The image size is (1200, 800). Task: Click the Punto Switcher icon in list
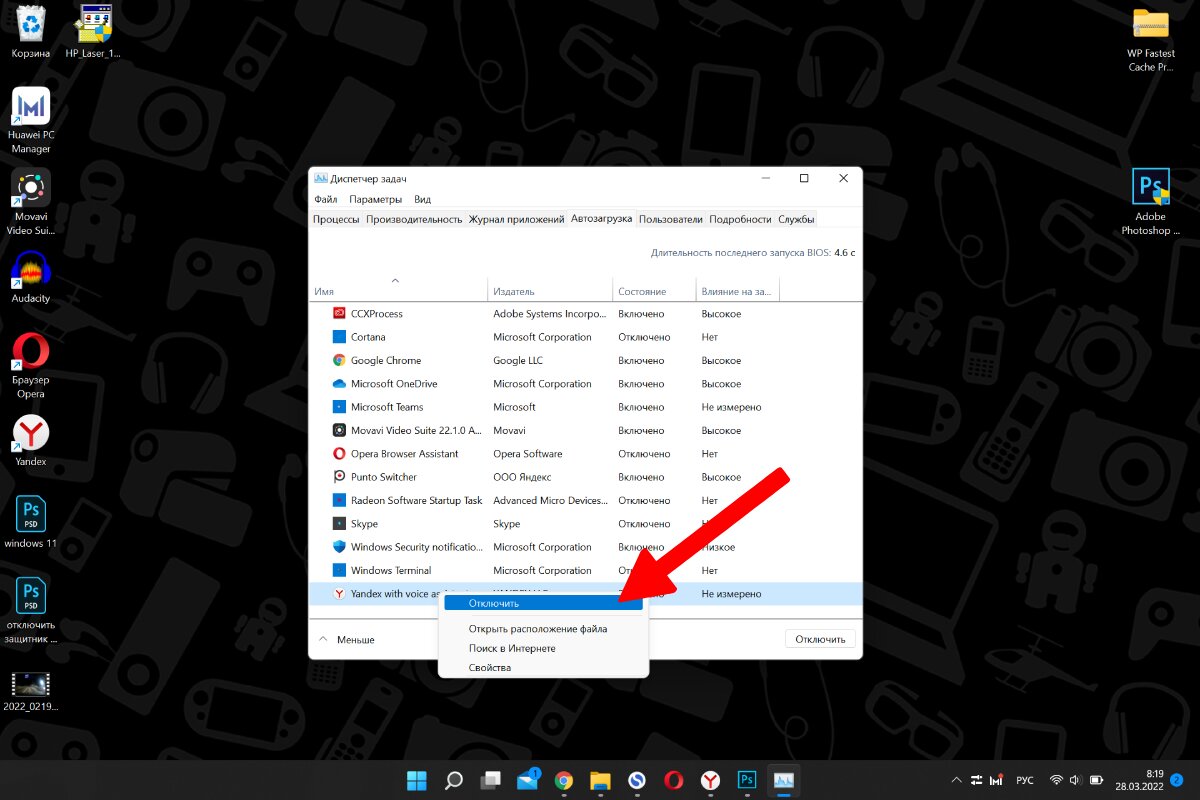pos(339,477)
